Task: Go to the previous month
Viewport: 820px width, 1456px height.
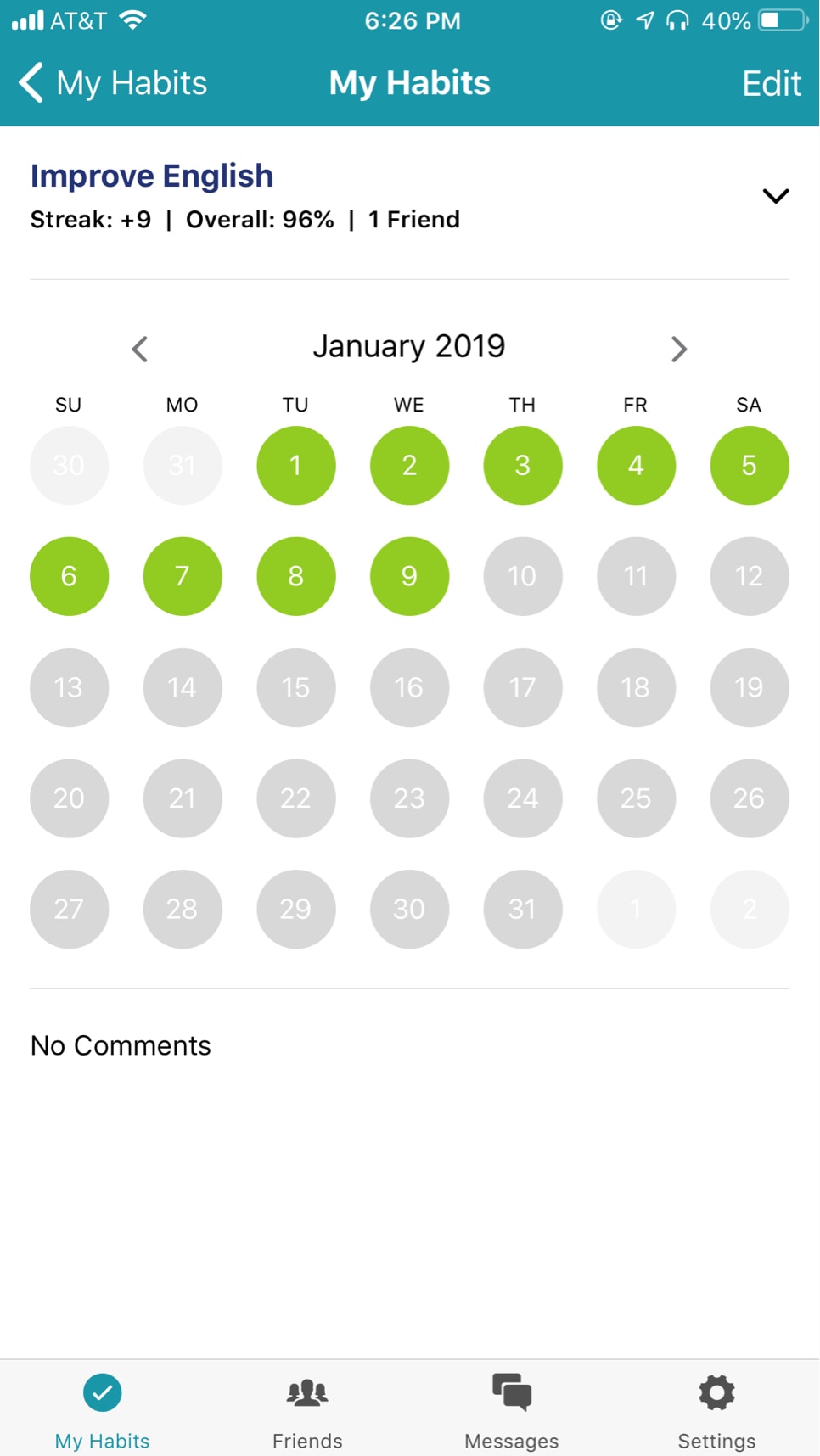Action: coord(140,349)
